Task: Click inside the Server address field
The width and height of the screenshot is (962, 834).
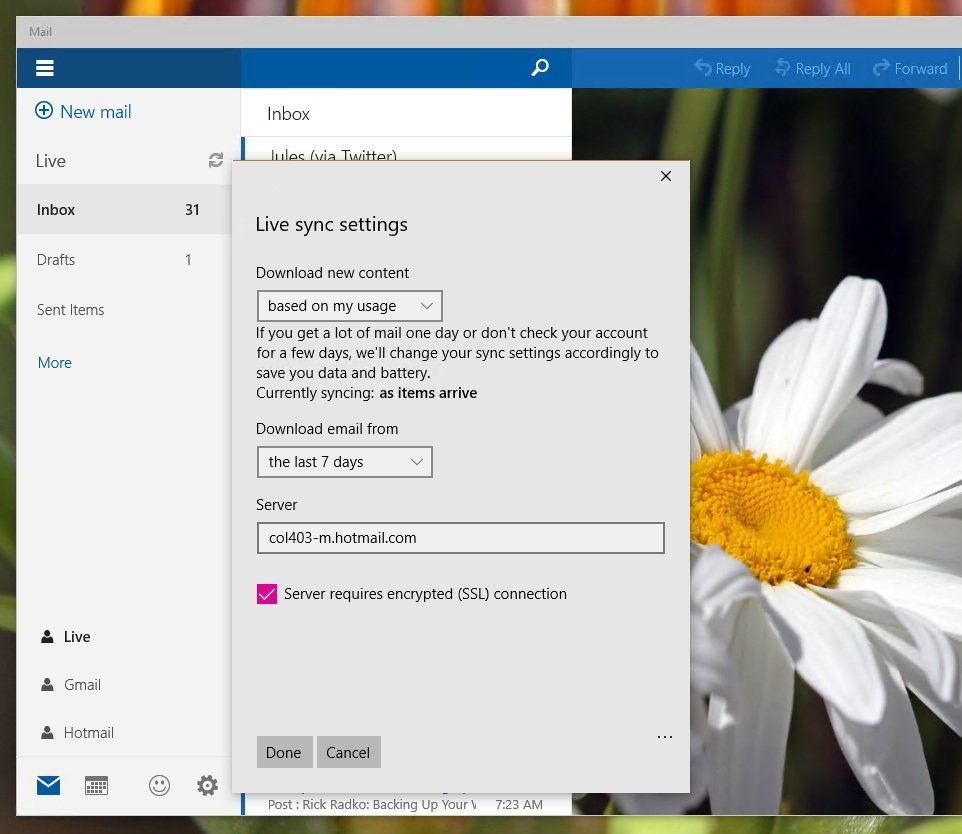Action: click(460, 538)
